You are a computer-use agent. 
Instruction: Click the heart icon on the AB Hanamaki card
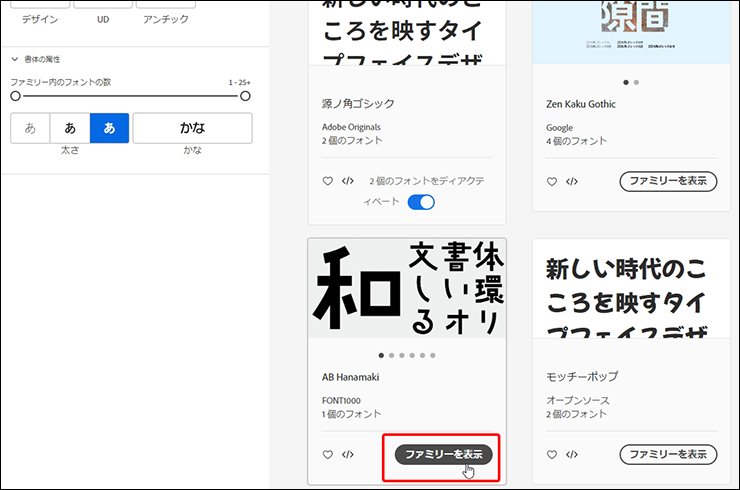point(327,454)
